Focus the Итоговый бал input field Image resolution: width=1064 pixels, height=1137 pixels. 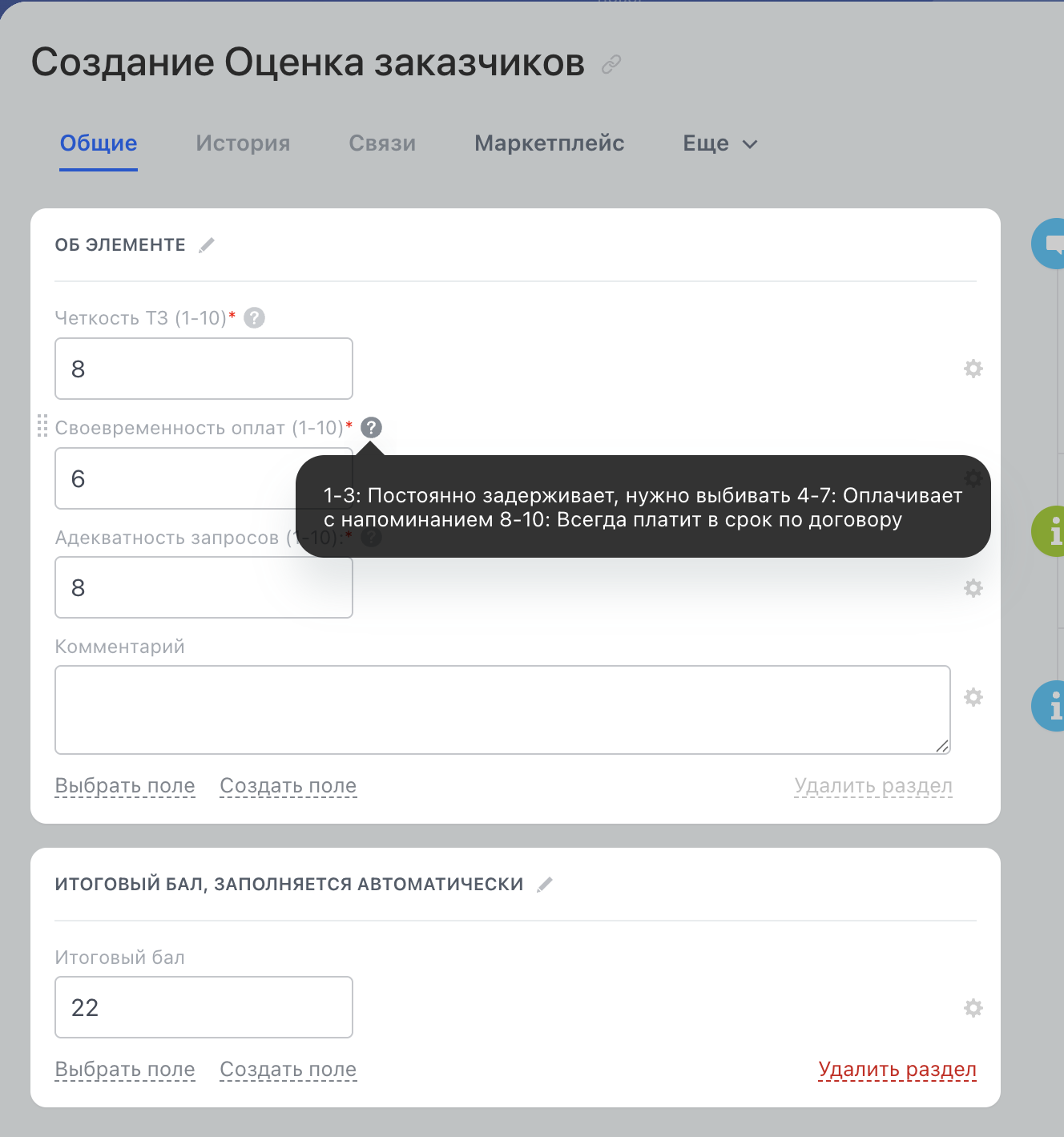pyautogui.click(x=204, y=1007)
